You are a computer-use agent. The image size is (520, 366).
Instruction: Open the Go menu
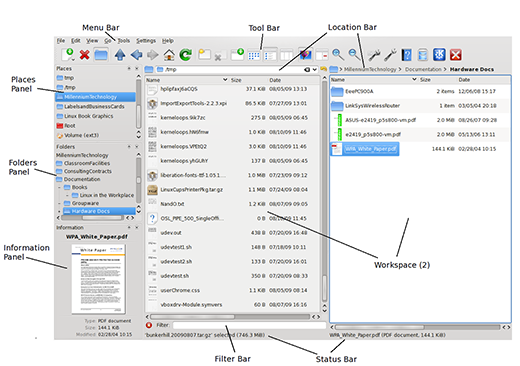coord(108,41)
